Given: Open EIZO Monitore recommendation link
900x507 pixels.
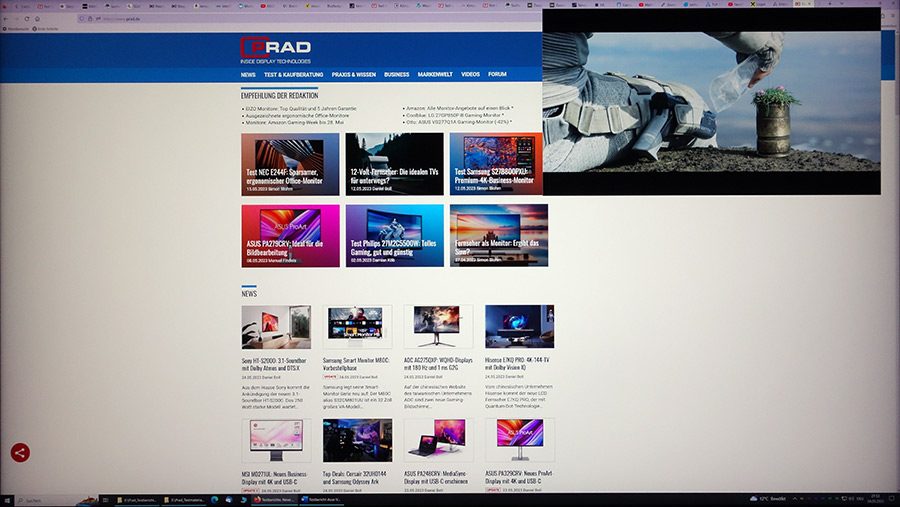Looking at the screenshot, I should [301, 109].
